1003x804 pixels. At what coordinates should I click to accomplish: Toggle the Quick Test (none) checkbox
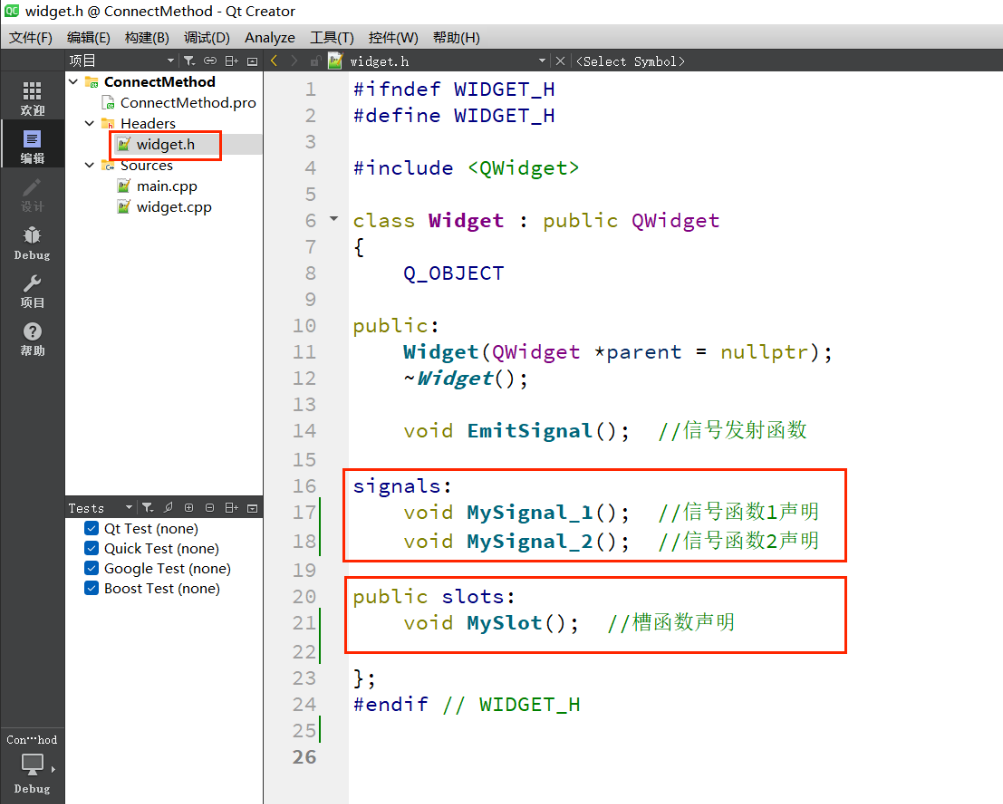(x=91, y=548)
